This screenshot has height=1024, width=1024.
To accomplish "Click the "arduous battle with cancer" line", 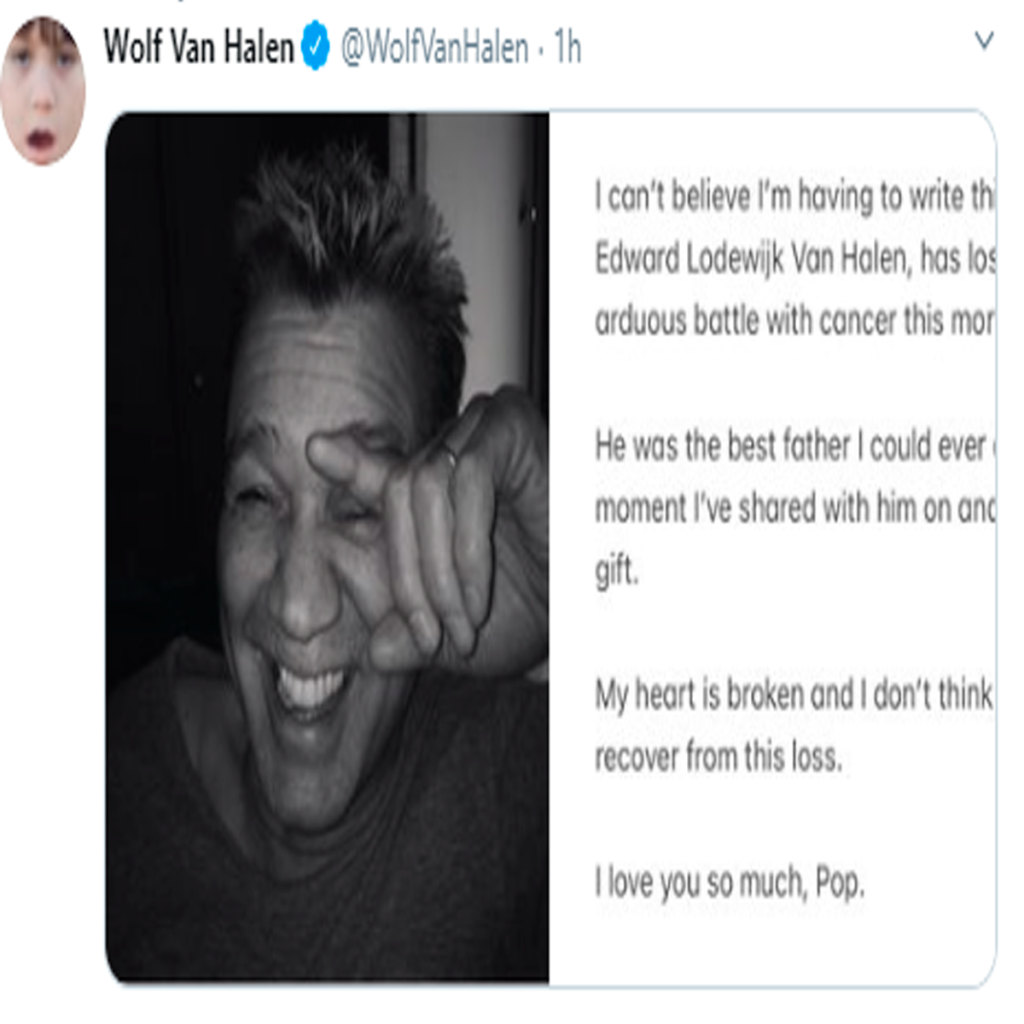I will point(794,321).
